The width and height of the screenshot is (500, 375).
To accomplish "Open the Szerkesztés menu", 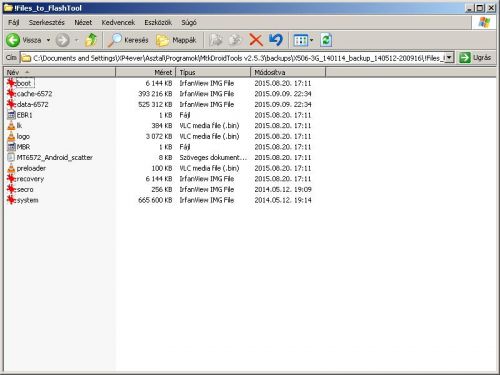I will click(47, 22).
